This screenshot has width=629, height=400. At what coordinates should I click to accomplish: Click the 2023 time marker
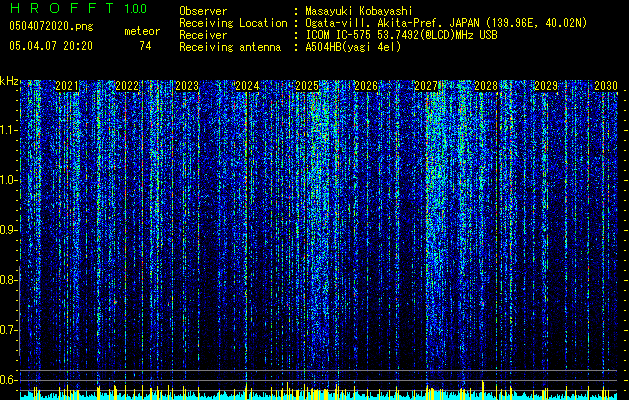pyautogui.click(x=187, y=86)
